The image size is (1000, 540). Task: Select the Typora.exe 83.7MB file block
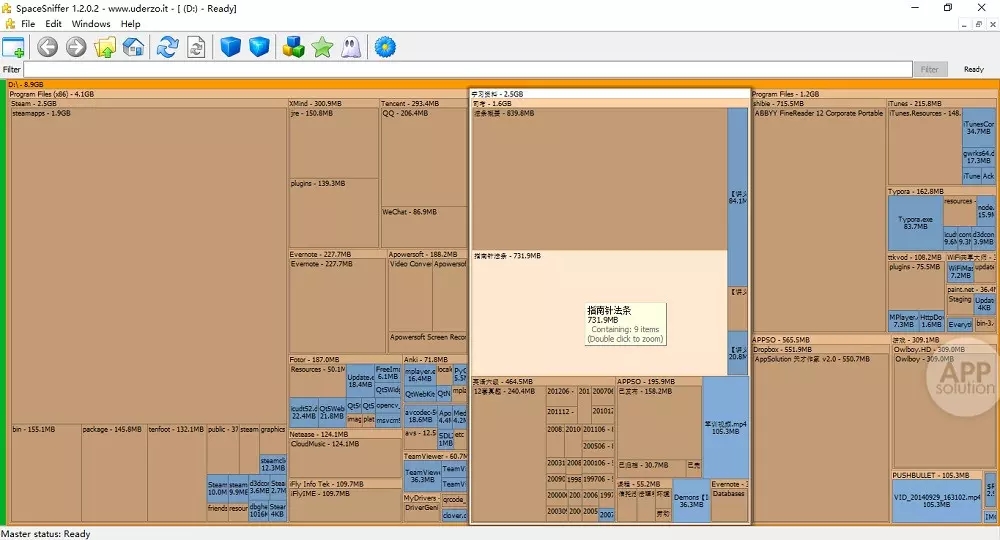[x=915, y=222]
